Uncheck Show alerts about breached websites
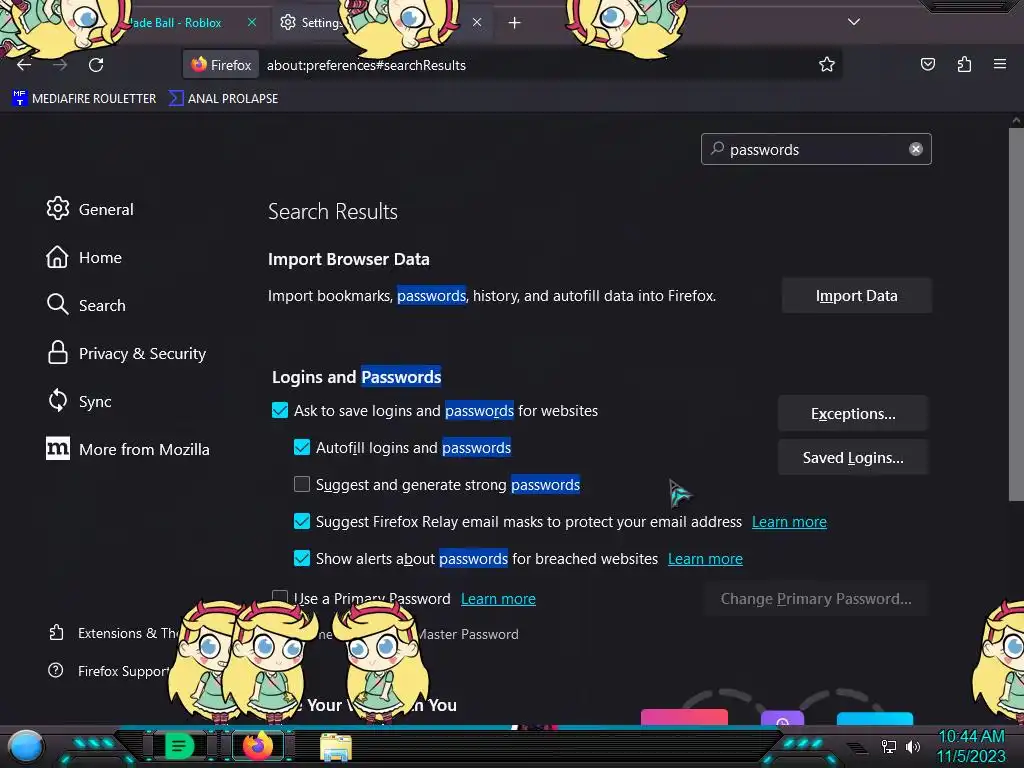 point(302,558)
